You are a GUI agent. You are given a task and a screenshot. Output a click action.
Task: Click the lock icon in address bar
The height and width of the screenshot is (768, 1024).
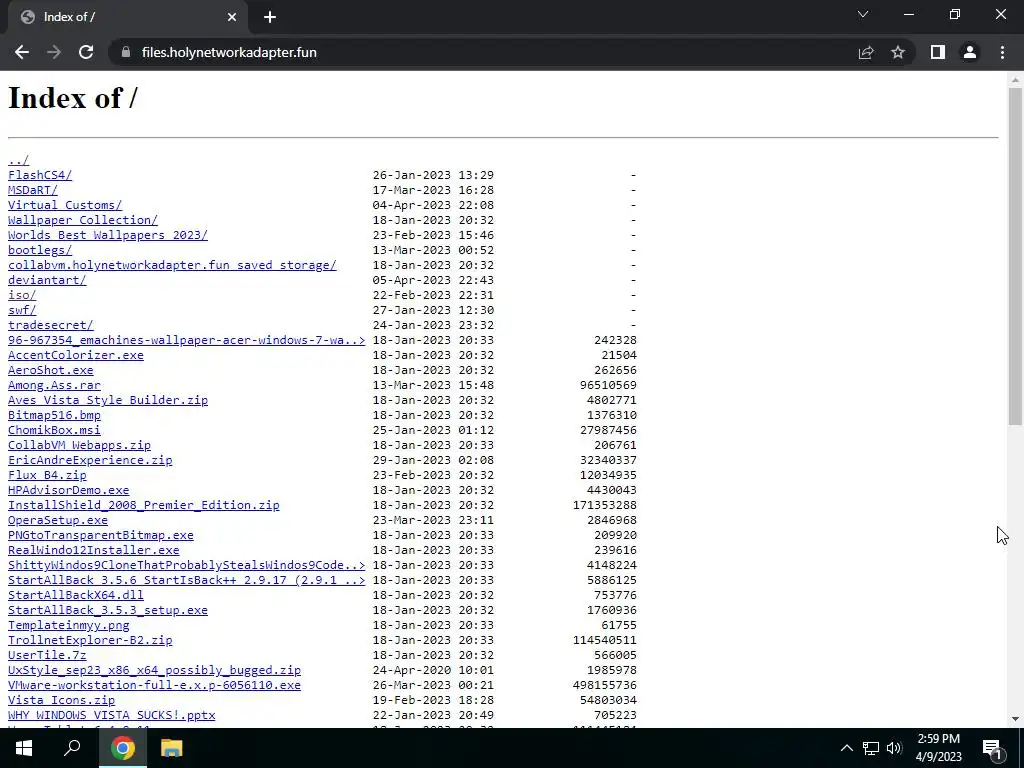(126, 52)
